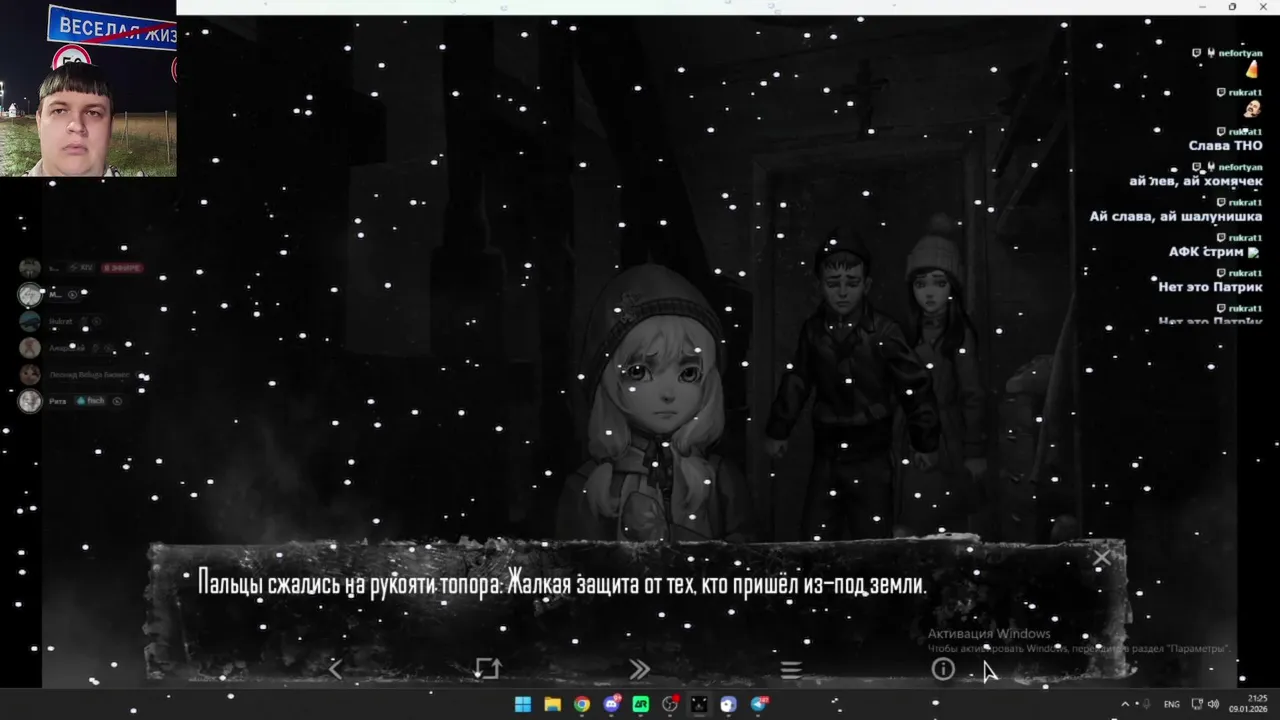
Task: Open OBS Studio from the taskbar
Action: click(x=670, y=704)
